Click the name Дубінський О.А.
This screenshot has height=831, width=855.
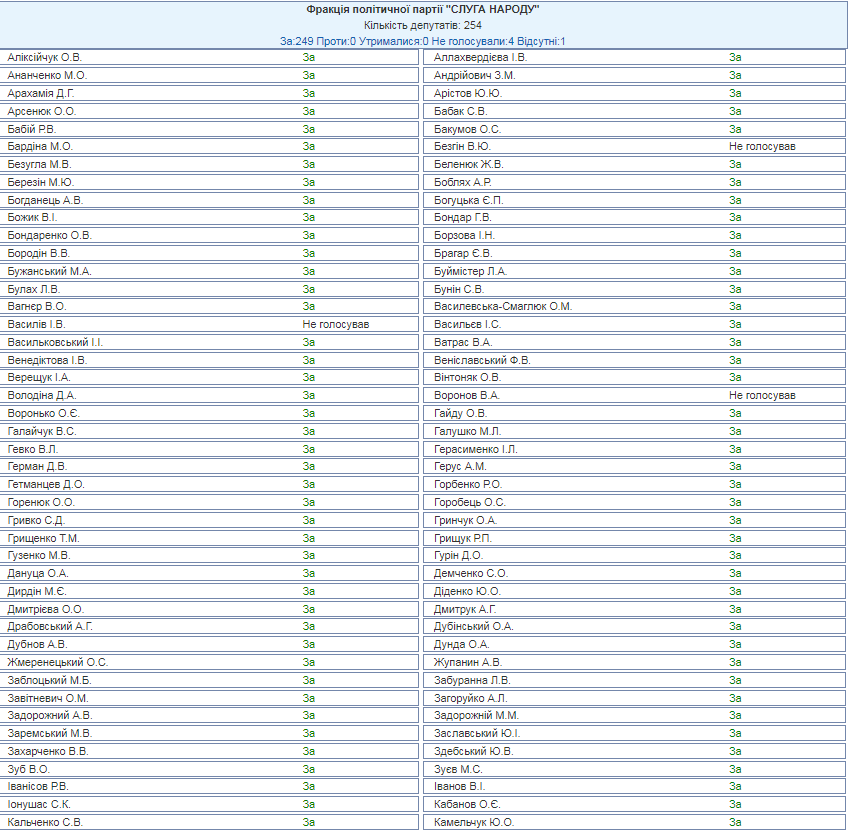pos(474,627)
